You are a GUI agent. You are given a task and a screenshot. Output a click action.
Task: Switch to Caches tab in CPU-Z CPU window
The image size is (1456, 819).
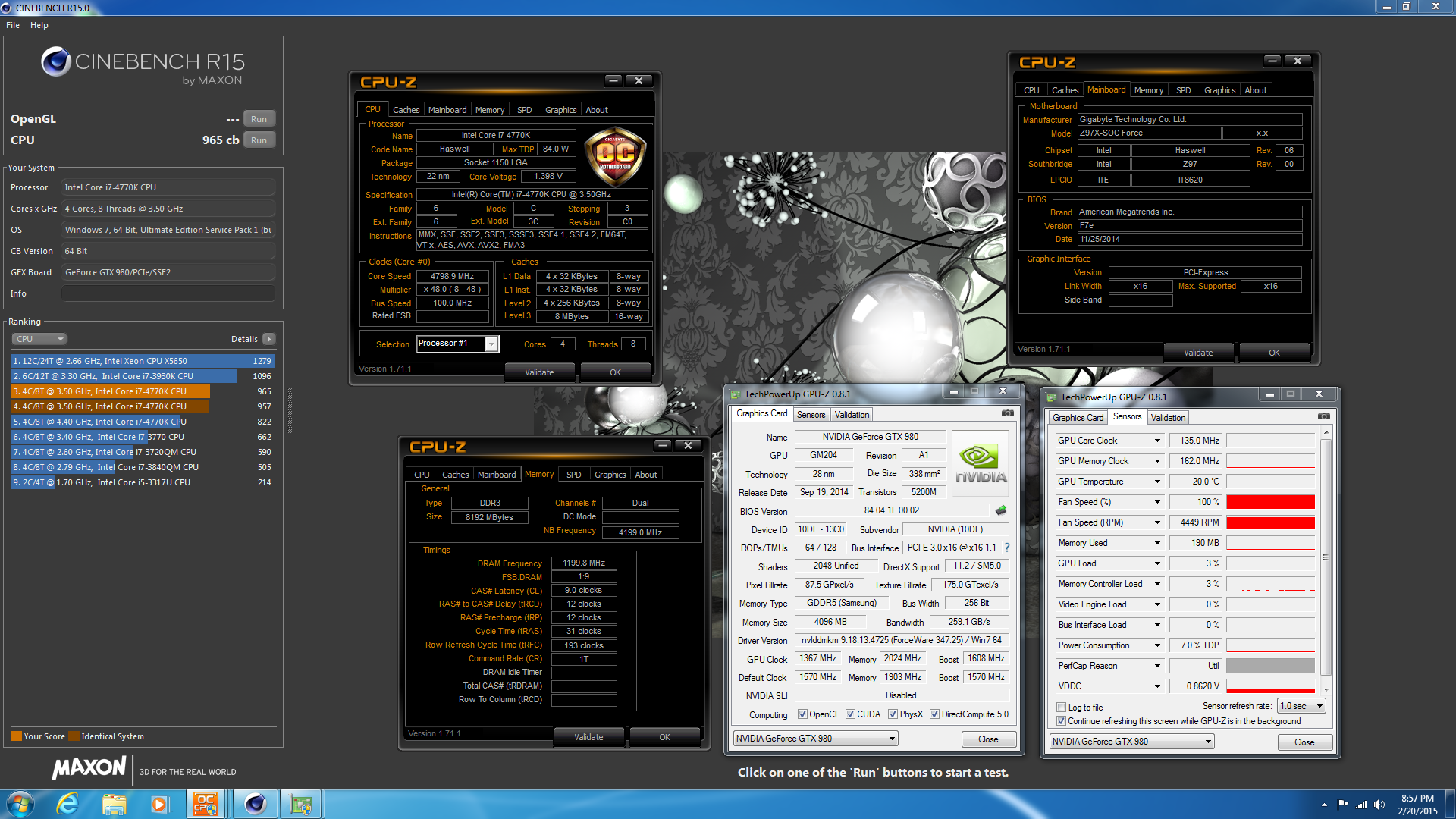pos(406,110)
